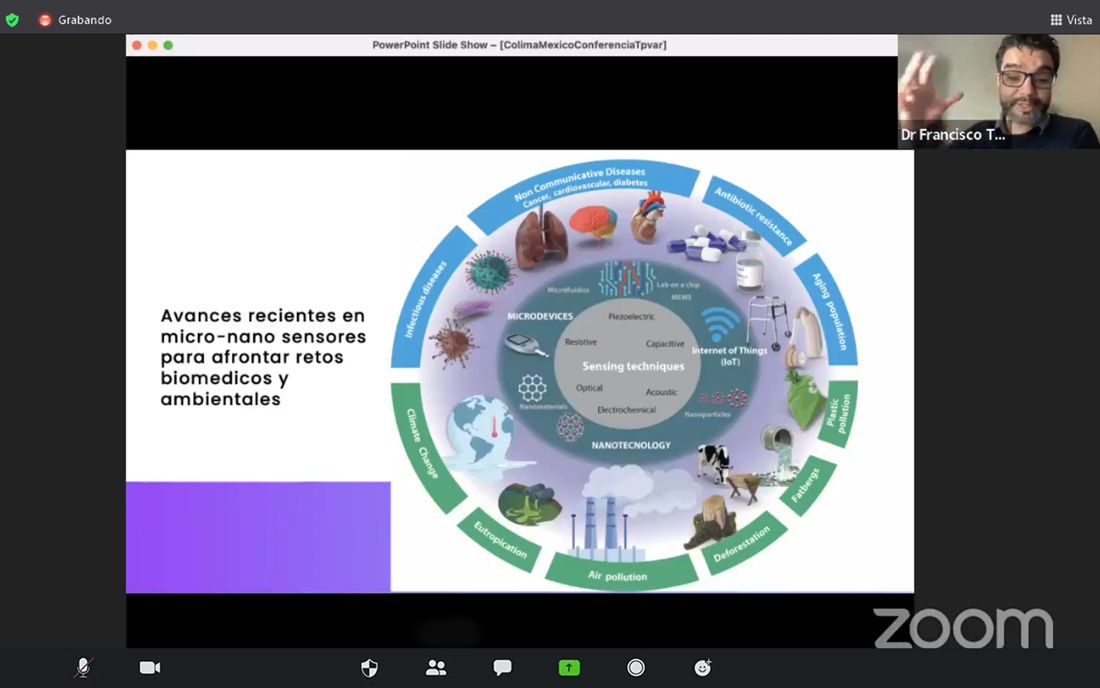
Task: Open the Participants panel
Action: click(x=436, y=667)
